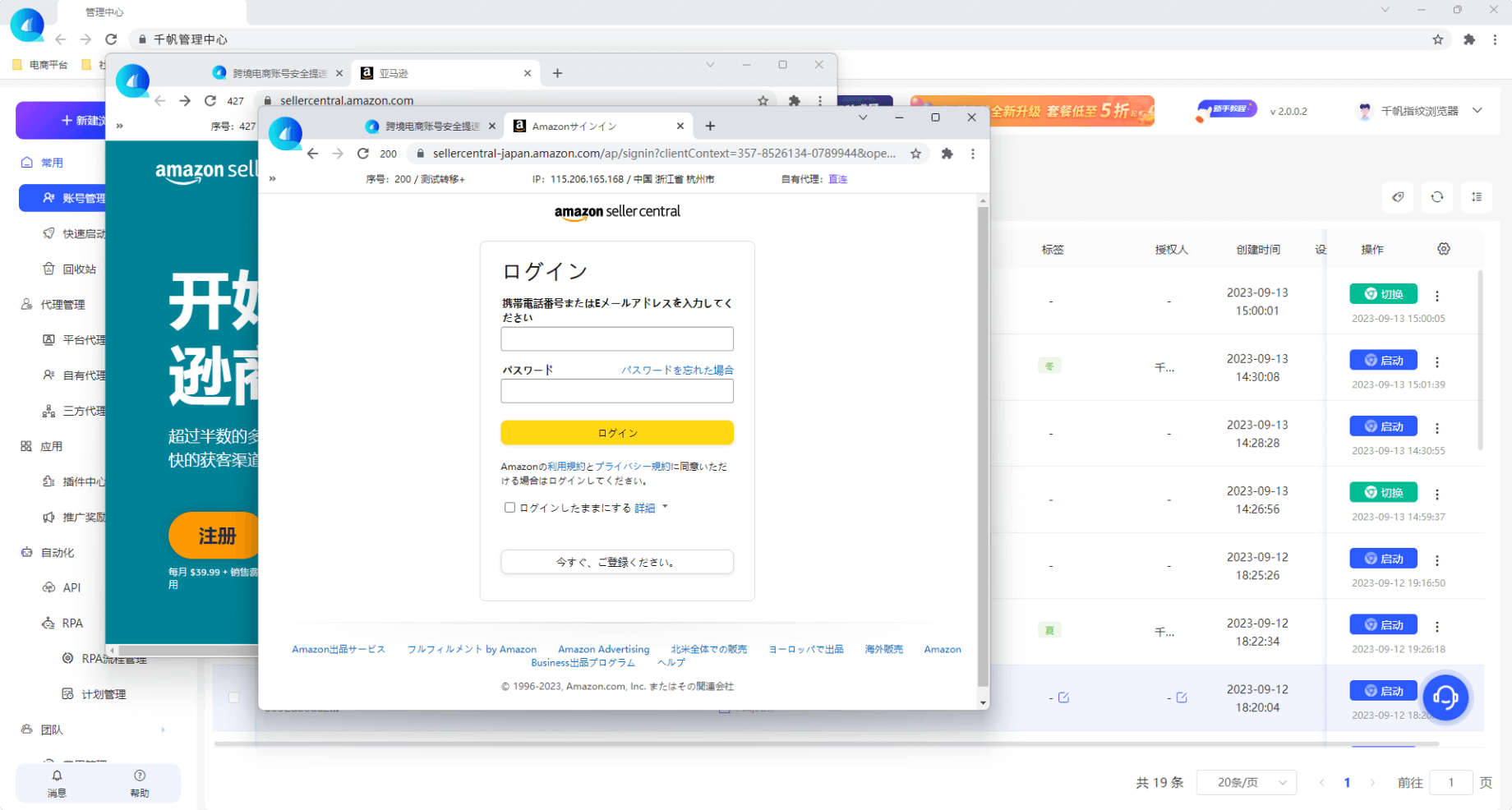Click the orange 注册 button in Amazon window
1512x810 pixels.
coord(214,536)
